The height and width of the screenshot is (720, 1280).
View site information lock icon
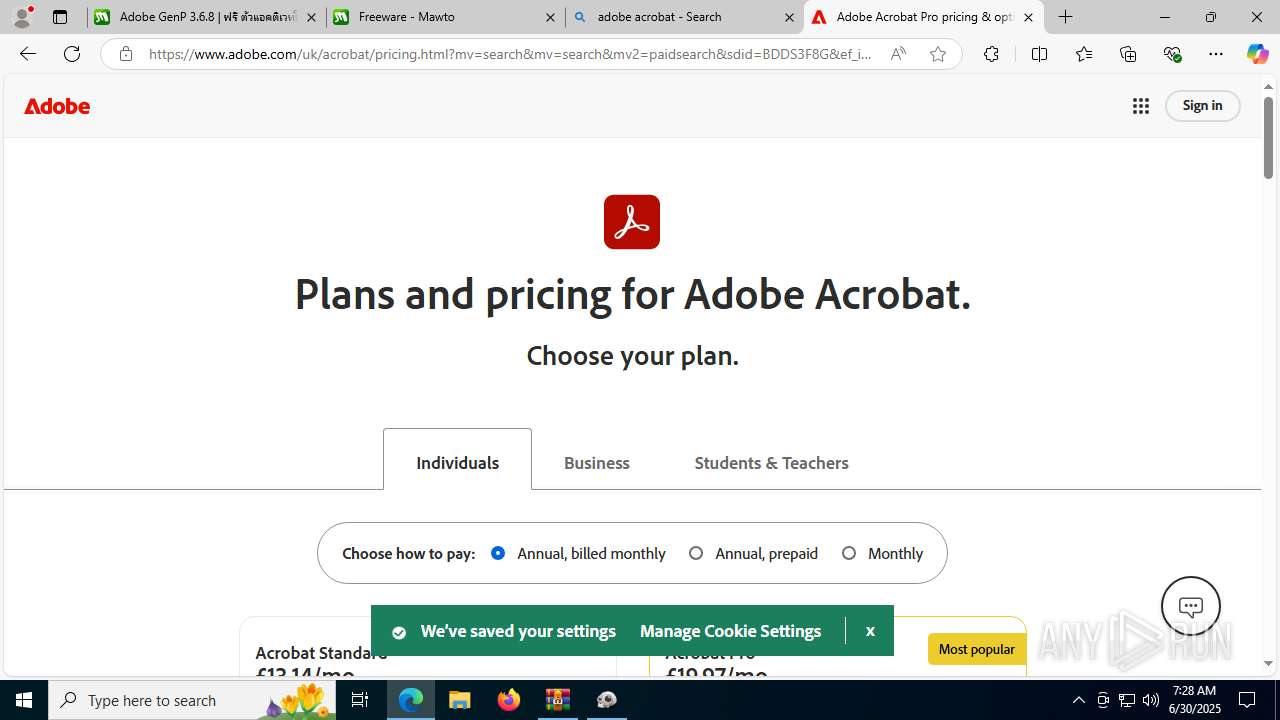click(125, 54)
